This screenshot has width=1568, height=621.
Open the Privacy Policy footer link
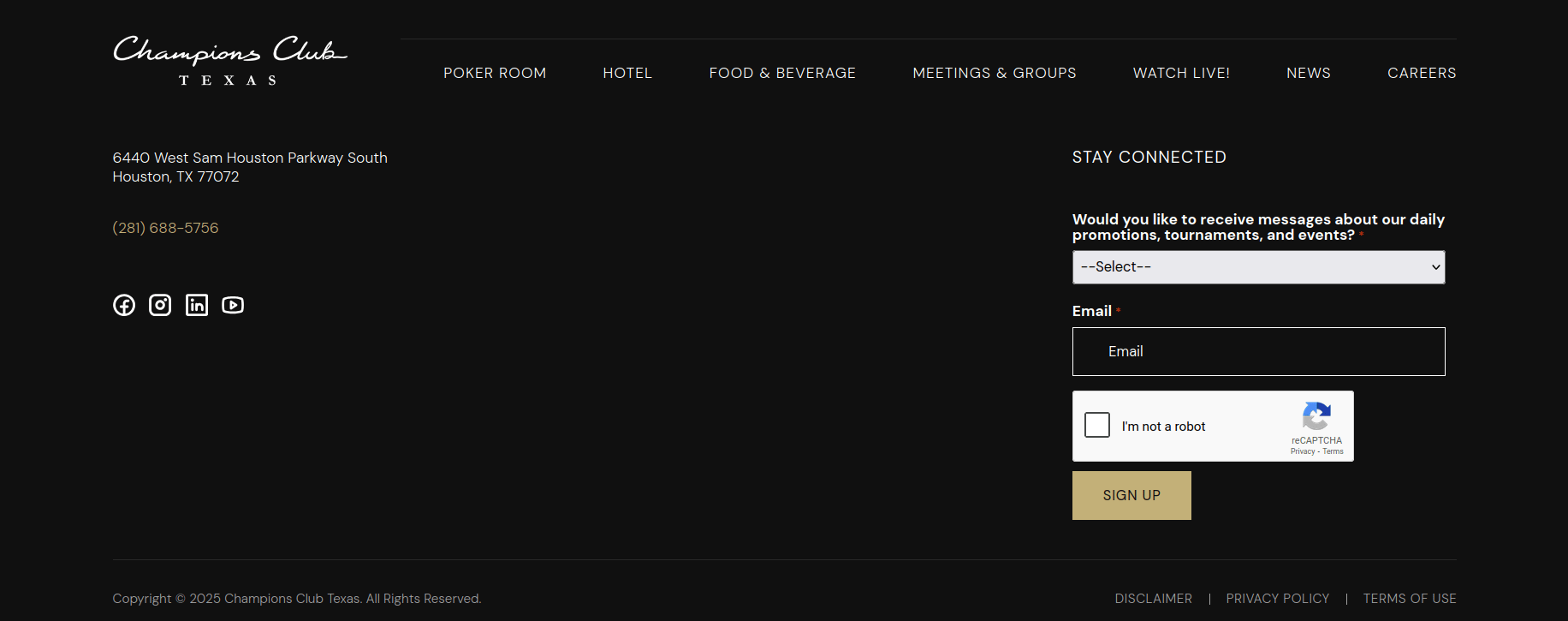point(1278,599)
